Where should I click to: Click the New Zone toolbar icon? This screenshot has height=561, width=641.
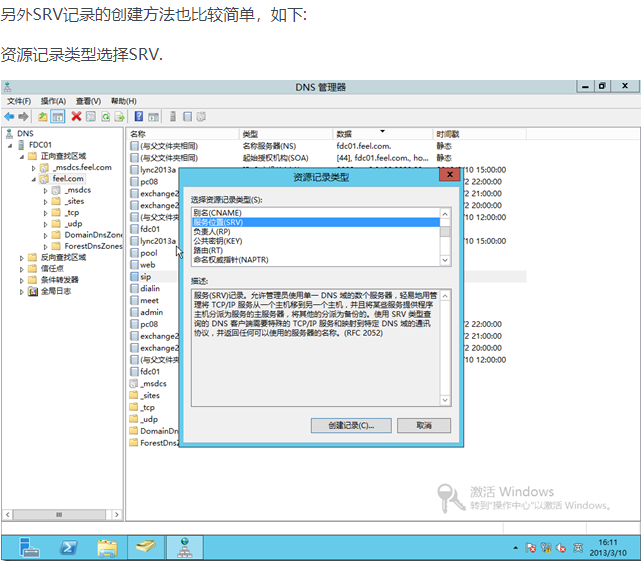click(x=187, y=117)
